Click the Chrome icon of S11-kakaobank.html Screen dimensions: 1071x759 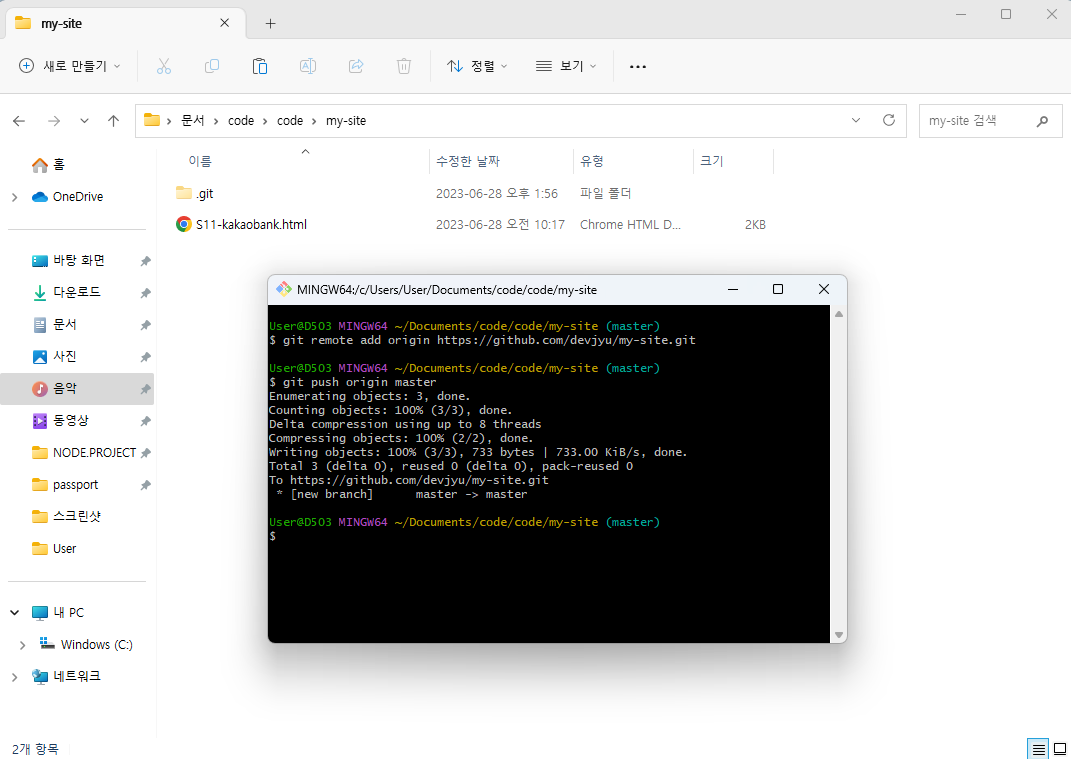[x=184, y=224]
